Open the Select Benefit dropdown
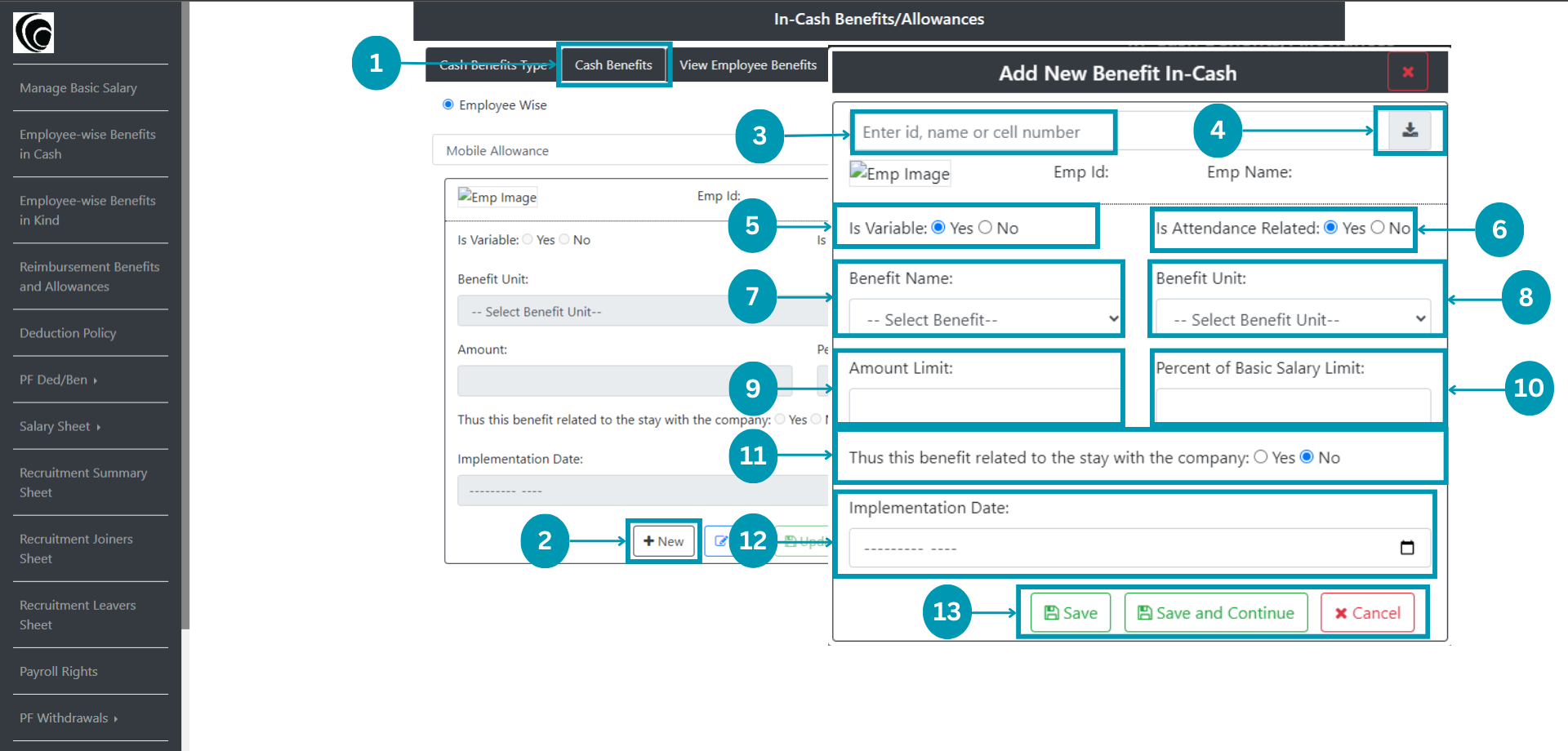The image size is (1568, 751). pyautogui.click(x=986, y=319)
